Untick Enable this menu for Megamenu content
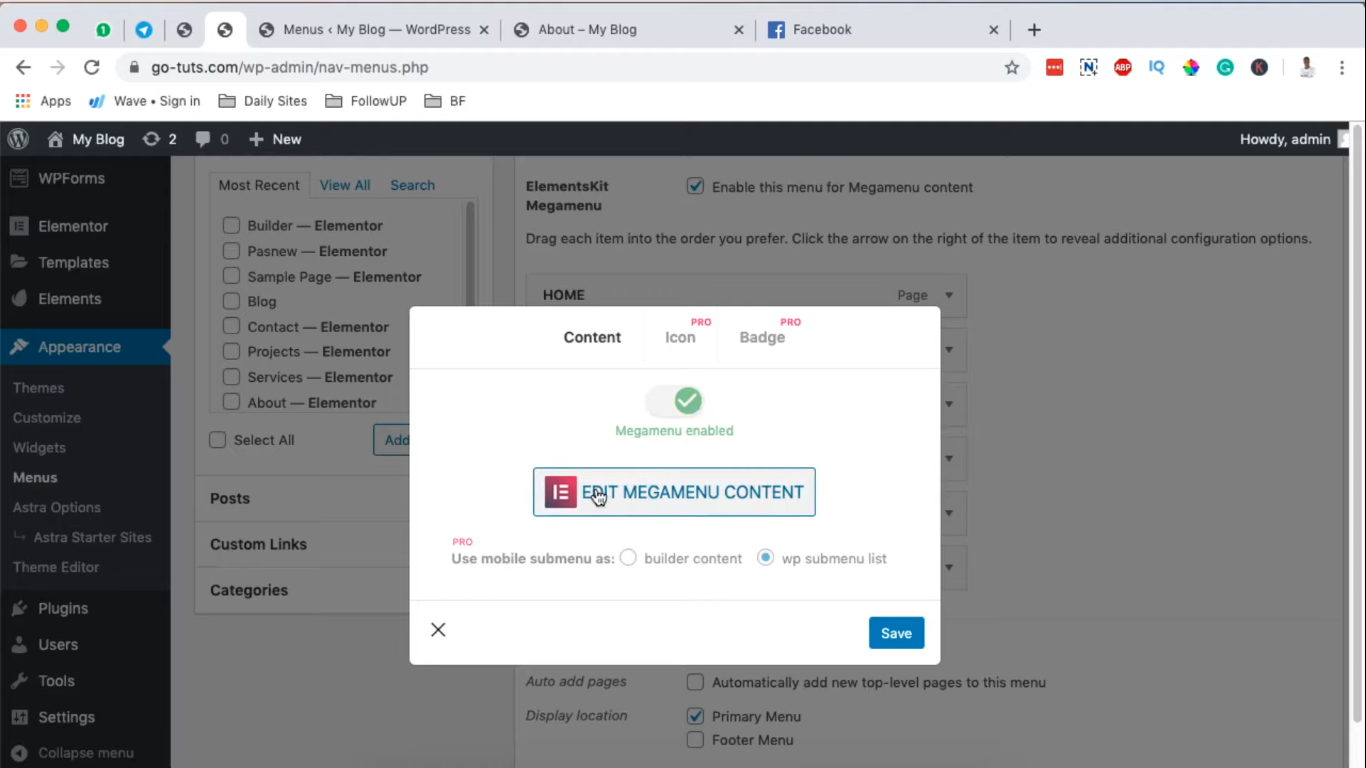This screenshot has width=1366, height=768. 695,186
